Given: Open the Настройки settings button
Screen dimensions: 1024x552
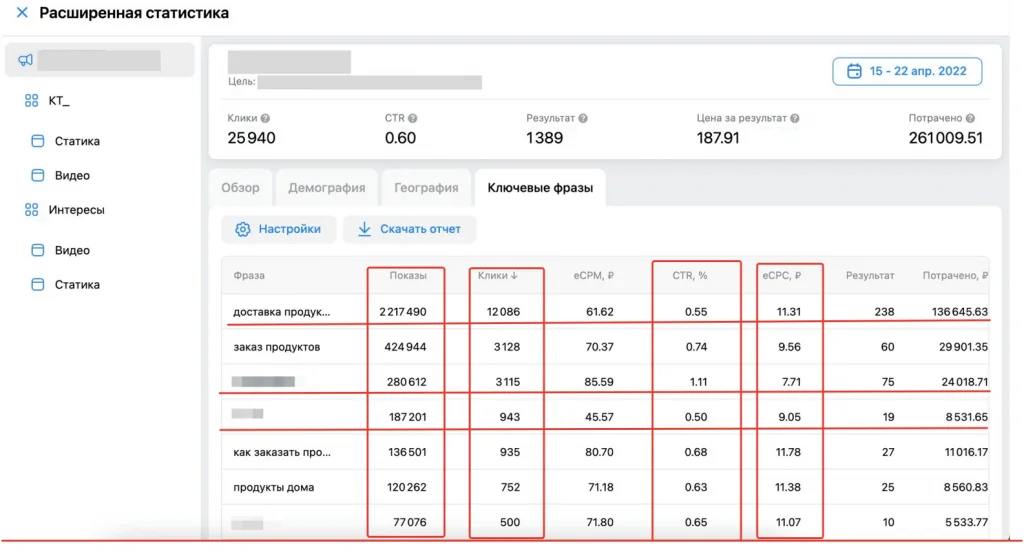Looking at the screenshot, I should click(278, 229).
